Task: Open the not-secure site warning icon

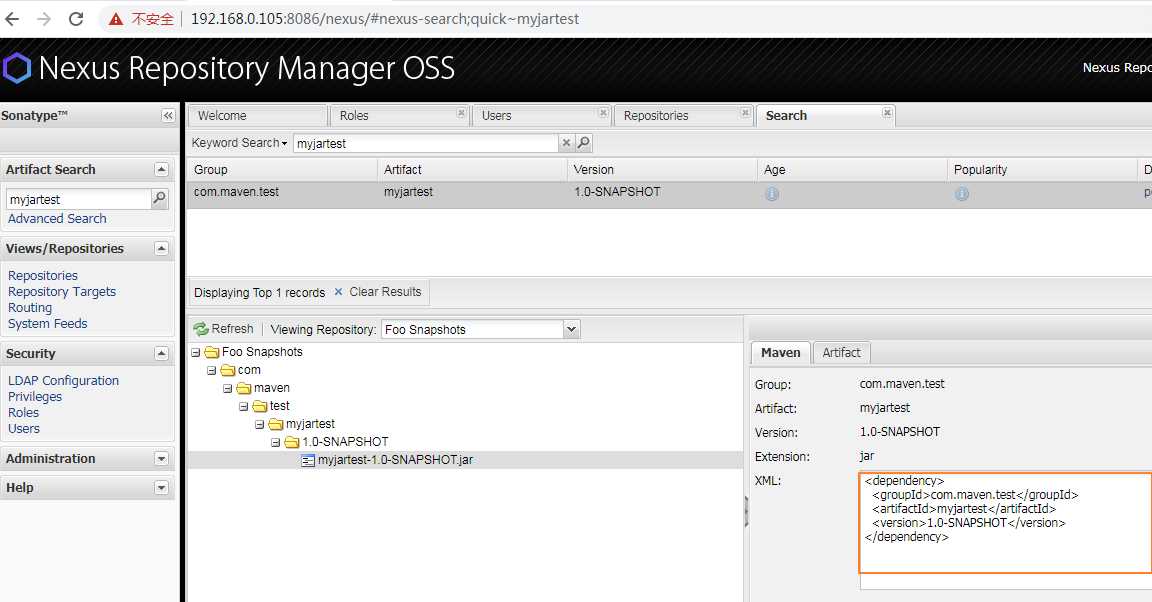Action: (x=116, y=19)
